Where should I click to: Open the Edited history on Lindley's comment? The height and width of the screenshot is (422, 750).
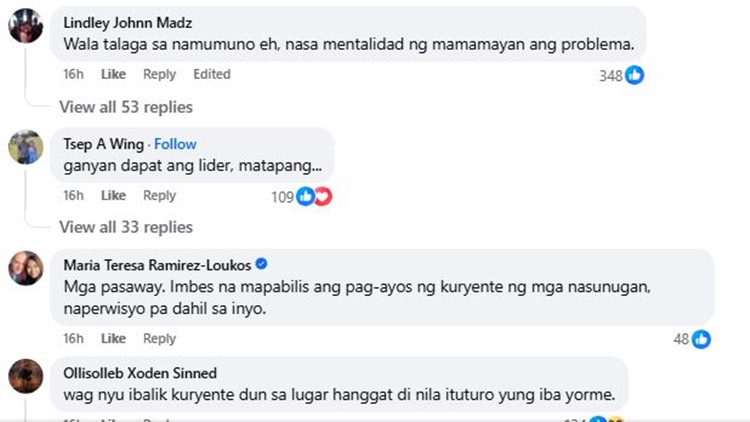pos(211,74)
